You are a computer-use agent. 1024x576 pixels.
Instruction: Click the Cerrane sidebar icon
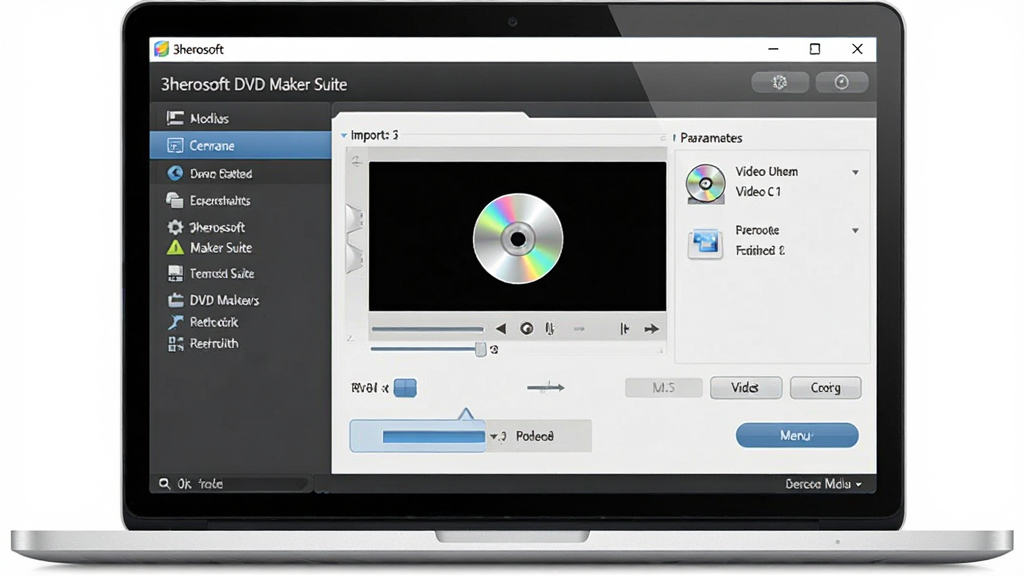pos(175,145)
